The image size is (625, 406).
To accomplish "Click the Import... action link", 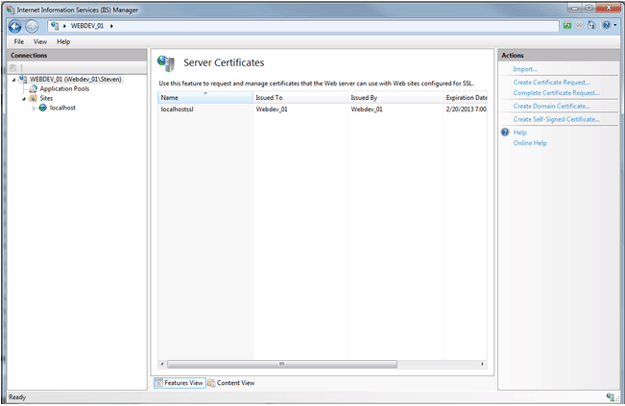I will point(525,69).
